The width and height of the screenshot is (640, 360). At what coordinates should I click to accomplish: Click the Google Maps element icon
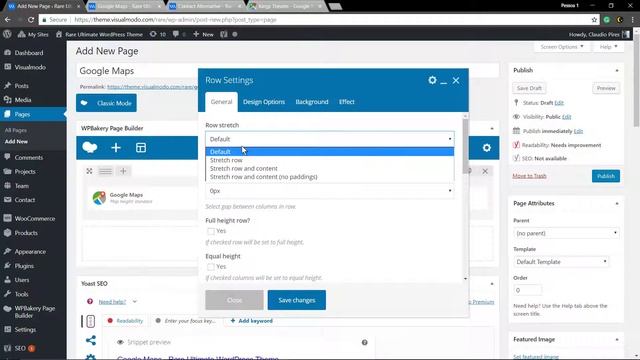pos(99,198)
